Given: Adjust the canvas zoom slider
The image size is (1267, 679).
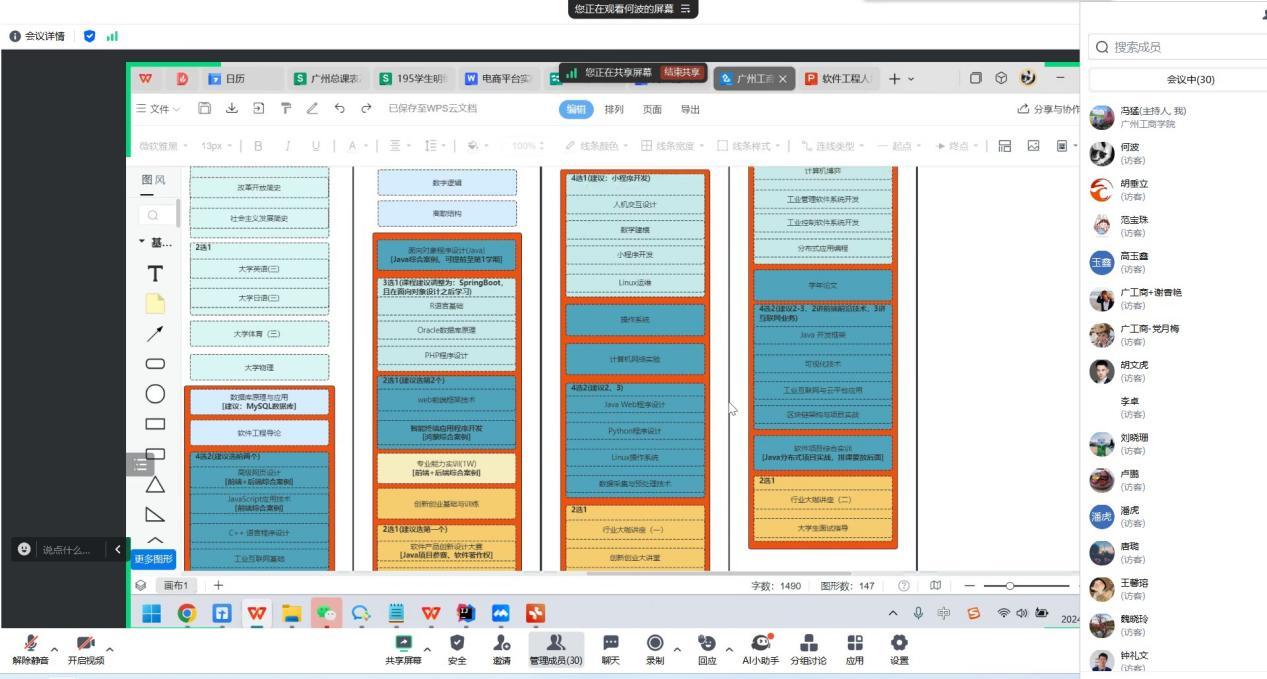Looking at the screenshot, I should click(x=1010, y=585).
